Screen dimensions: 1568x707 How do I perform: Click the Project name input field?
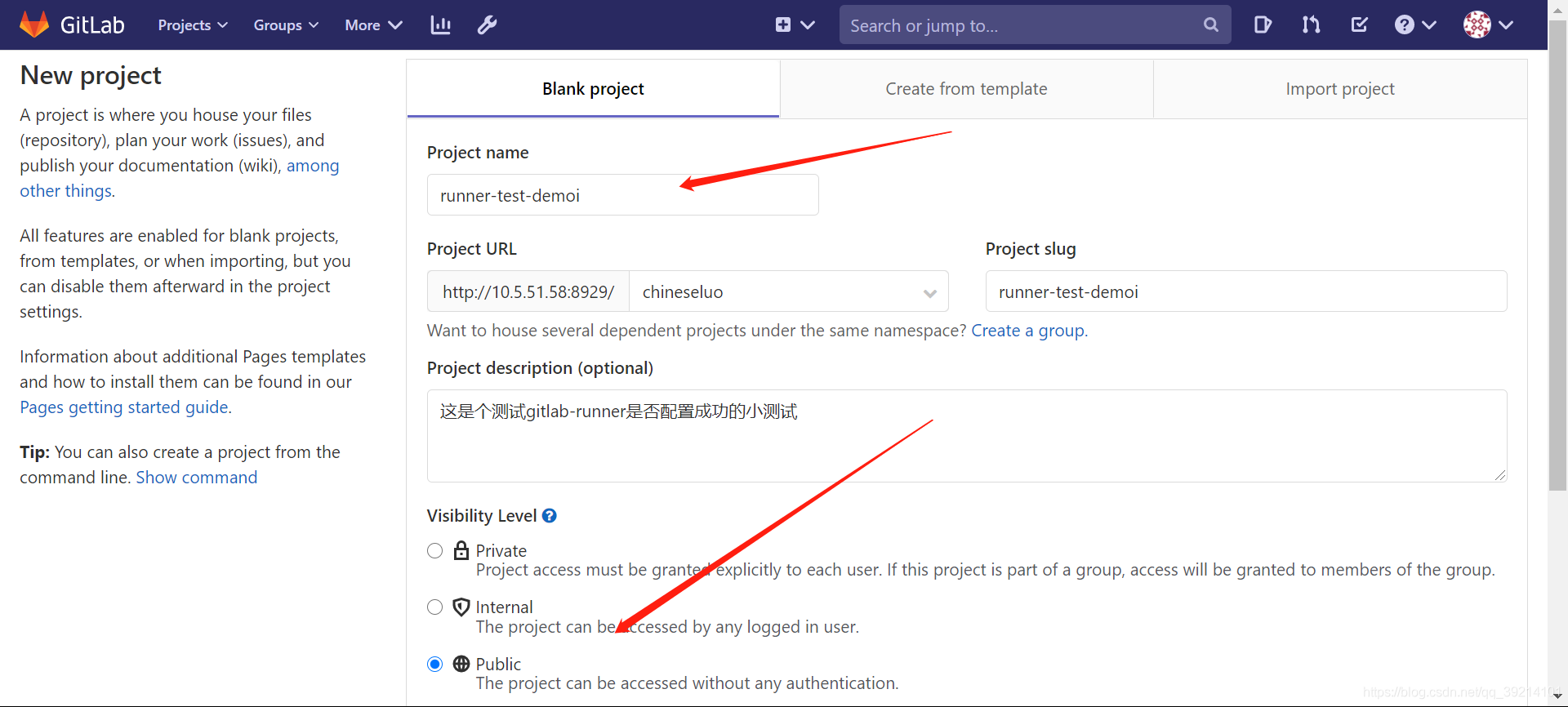pyautogui.click(x=622, y=195)
